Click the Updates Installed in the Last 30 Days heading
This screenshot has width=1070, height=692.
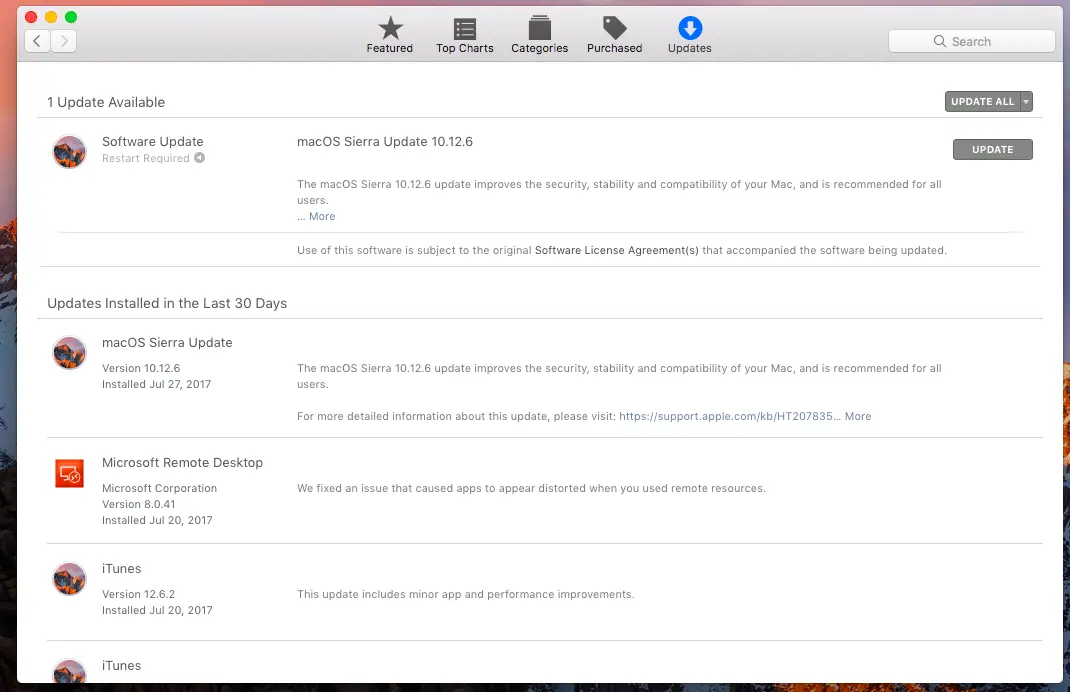(167, 304)
